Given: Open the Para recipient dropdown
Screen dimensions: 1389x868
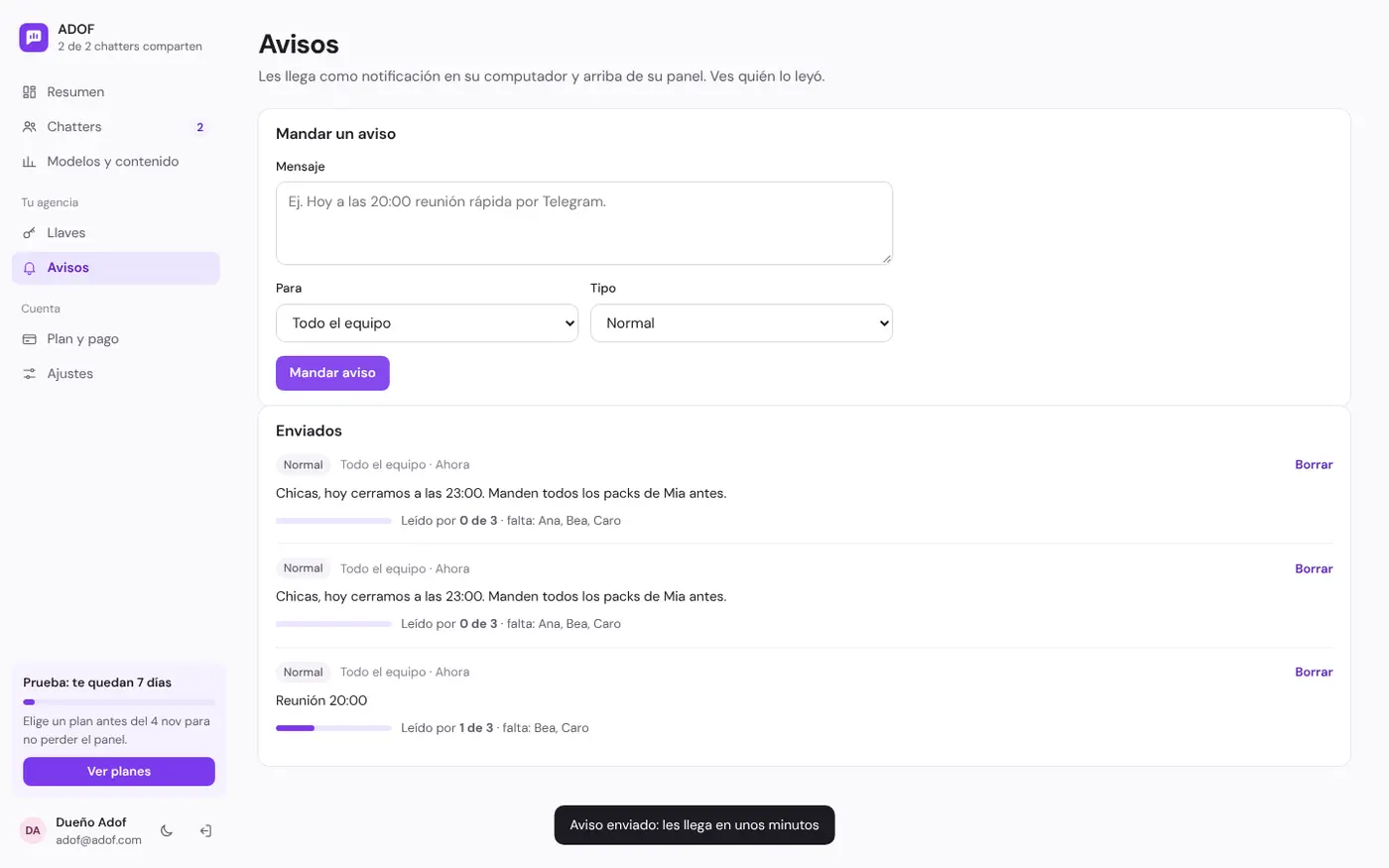Looking at the screenshot, I should (x=427, y=323).
